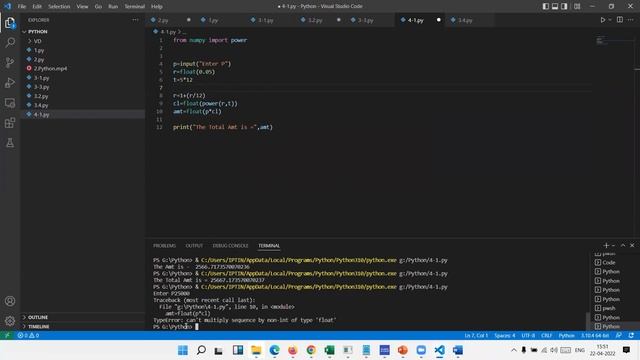Open File Explorer from taskbar
The width and height of the screenshot is (640, 360).
point(256,350)
